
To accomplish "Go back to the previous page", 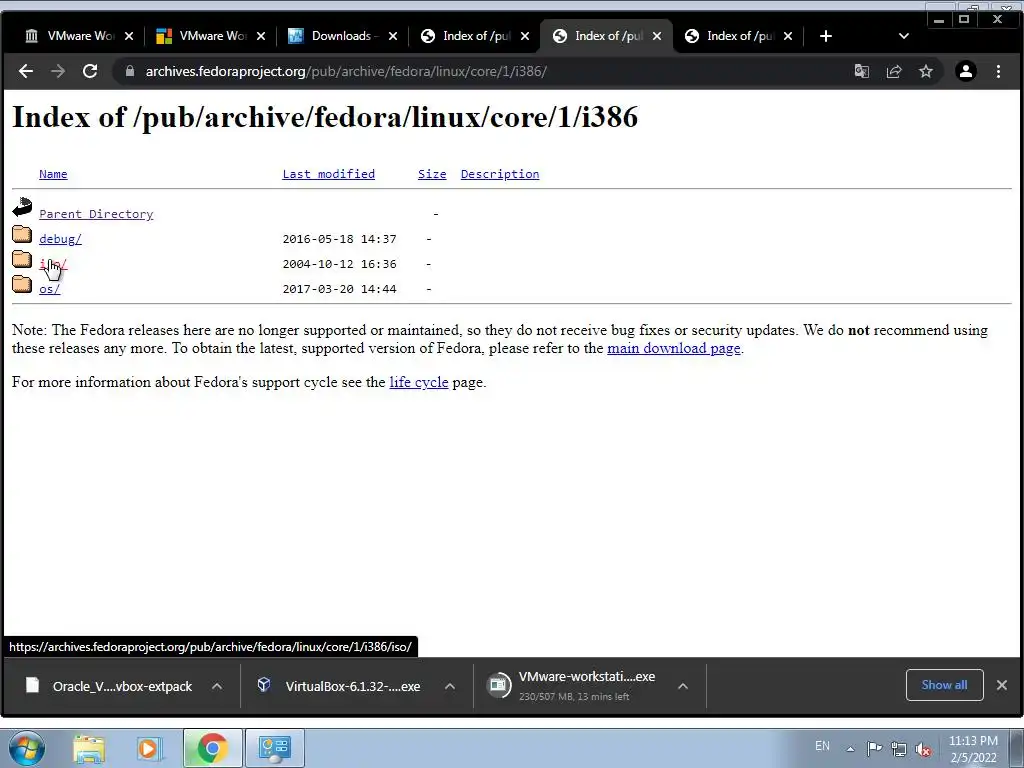I will pyautogui.click(x=25, y=71).
